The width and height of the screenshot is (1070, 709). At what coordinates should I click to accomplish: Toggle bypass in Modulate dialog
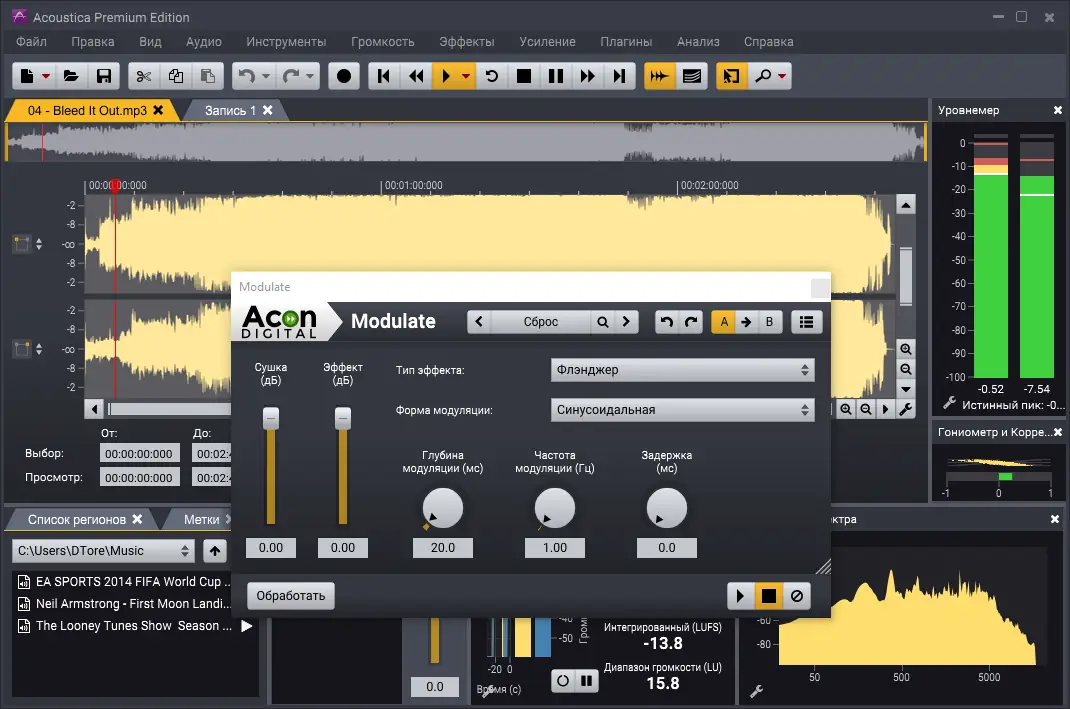tap(796, 596)
